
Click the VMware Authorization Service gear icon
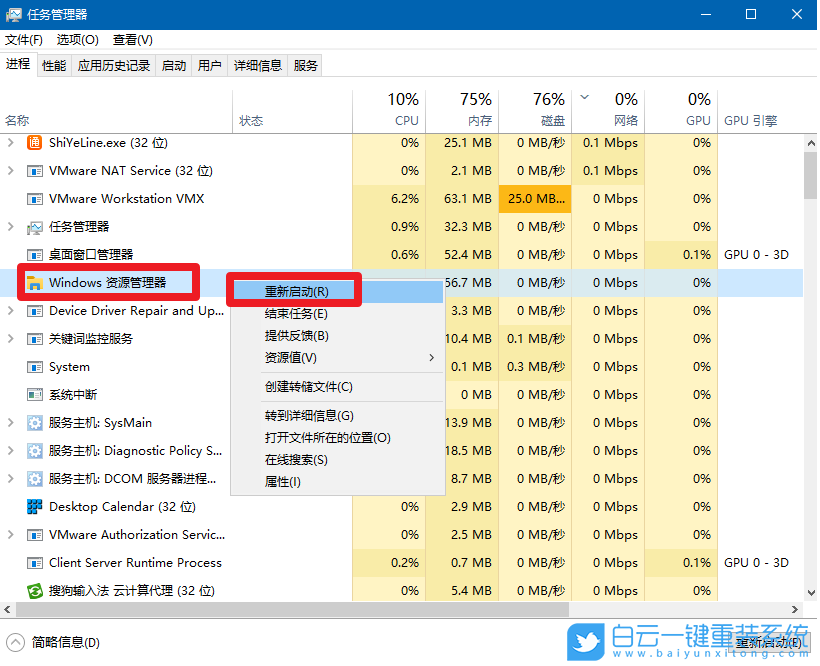tap(33, 535)
